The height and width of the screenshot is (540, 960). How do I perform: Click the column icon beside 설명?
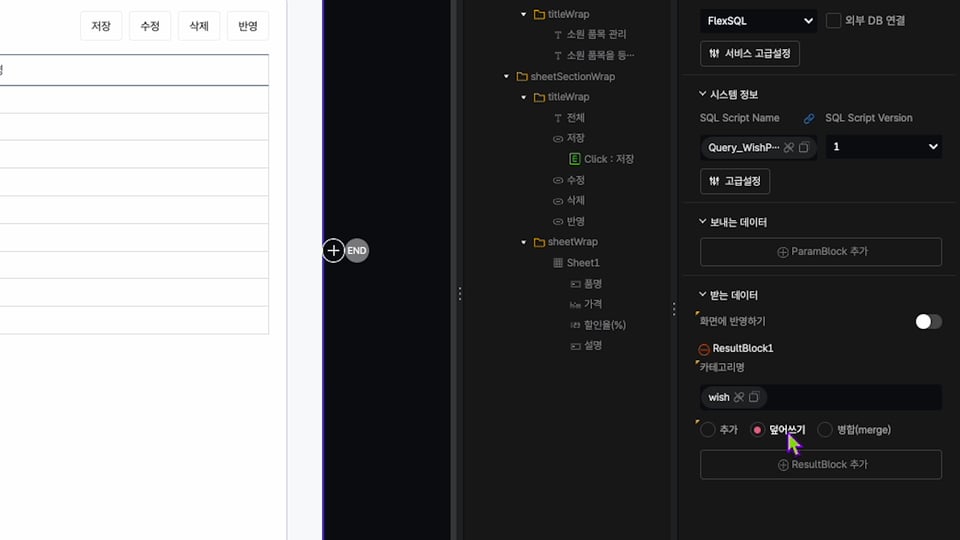[x=575, y=346]
